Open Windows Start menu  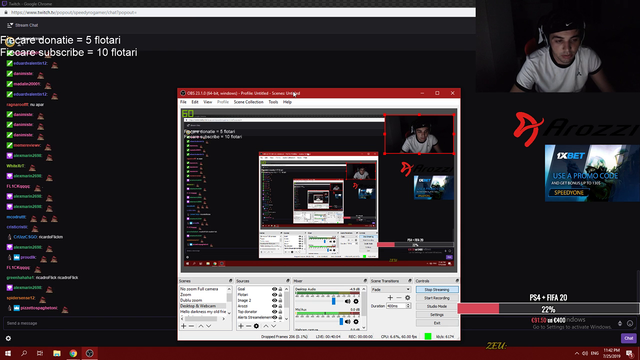8,353
